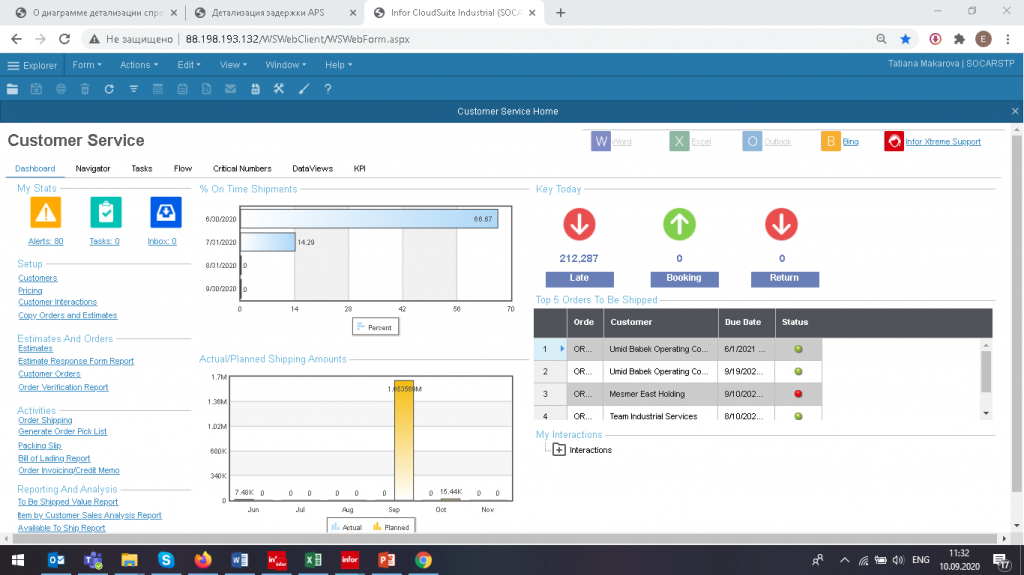Click the Alerts warning triangle icon
The height and width of the screenshot is (575, 1024).
[x=46, y=212]
